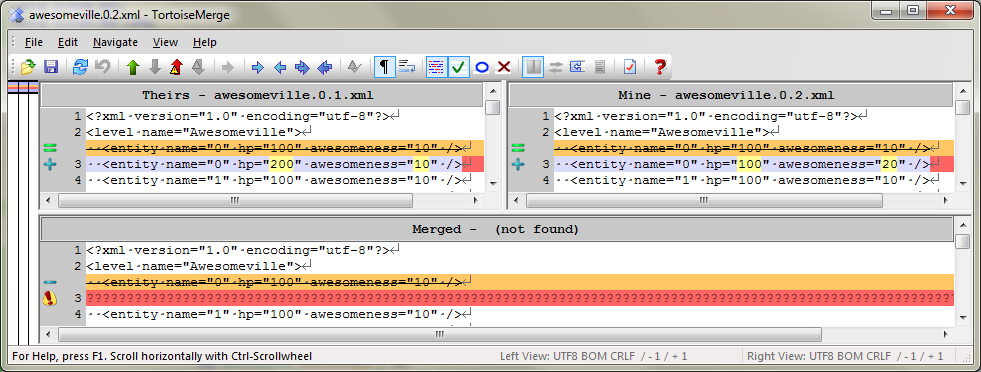Click the conflict warning marker in Merged pane
Screen dimensions: 981x372
pyautogui.click(x=50, y=299)
